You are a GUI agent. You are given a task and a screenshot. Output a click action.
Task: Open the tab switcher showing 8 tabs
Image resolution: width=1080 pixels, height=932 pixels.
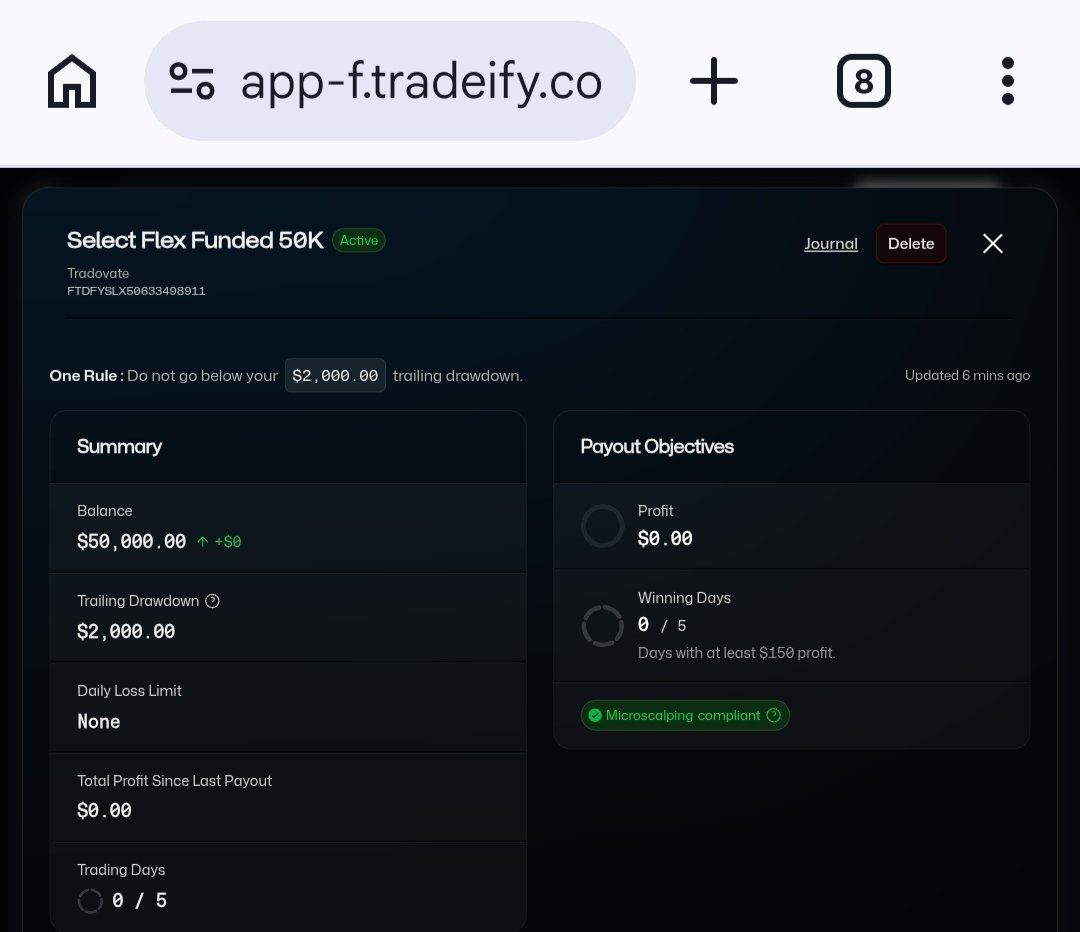[x=864, y=81]
